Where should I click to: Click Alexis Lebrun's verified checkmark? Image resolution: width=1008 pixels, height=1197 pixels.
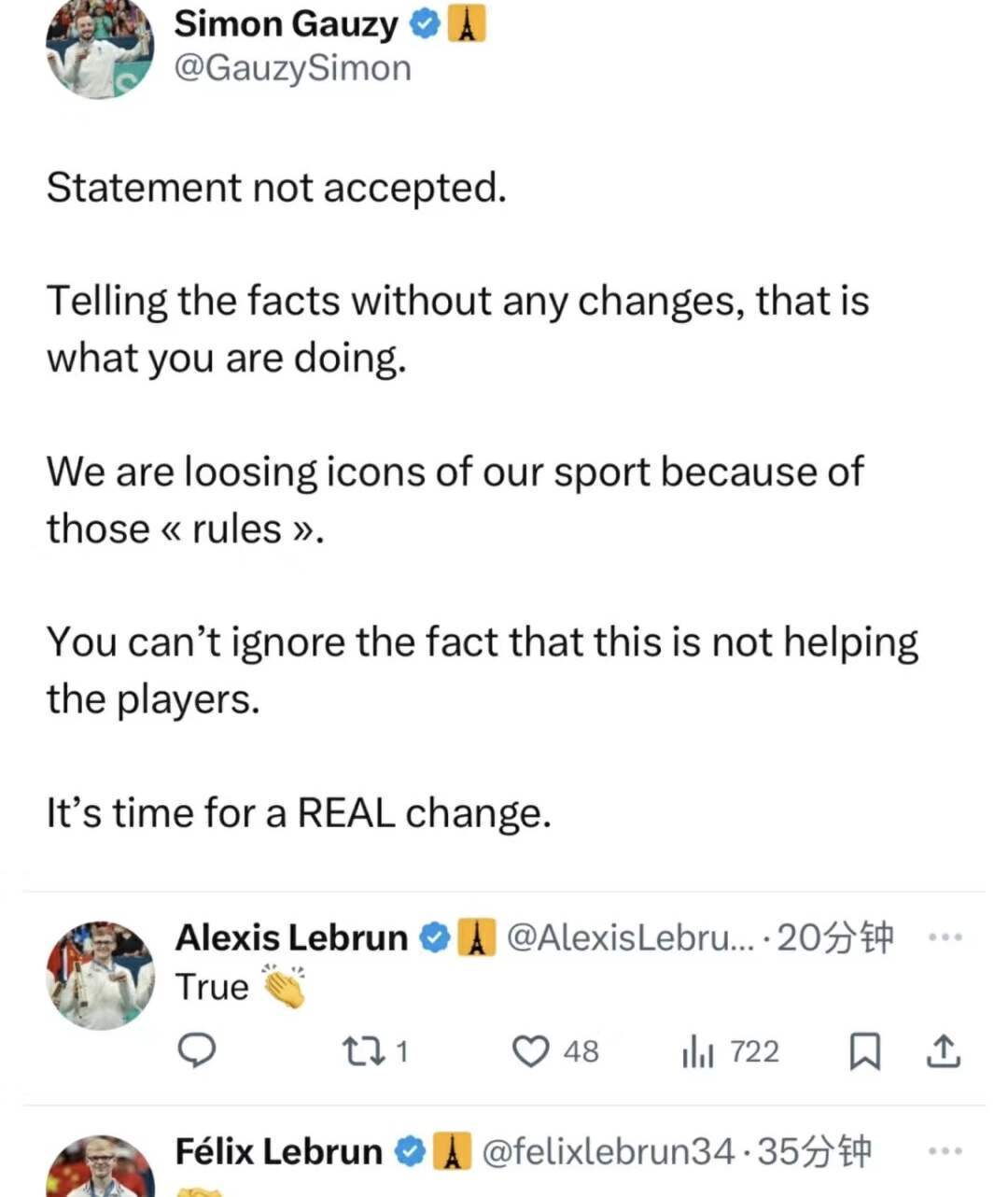[x=435, y=936]
